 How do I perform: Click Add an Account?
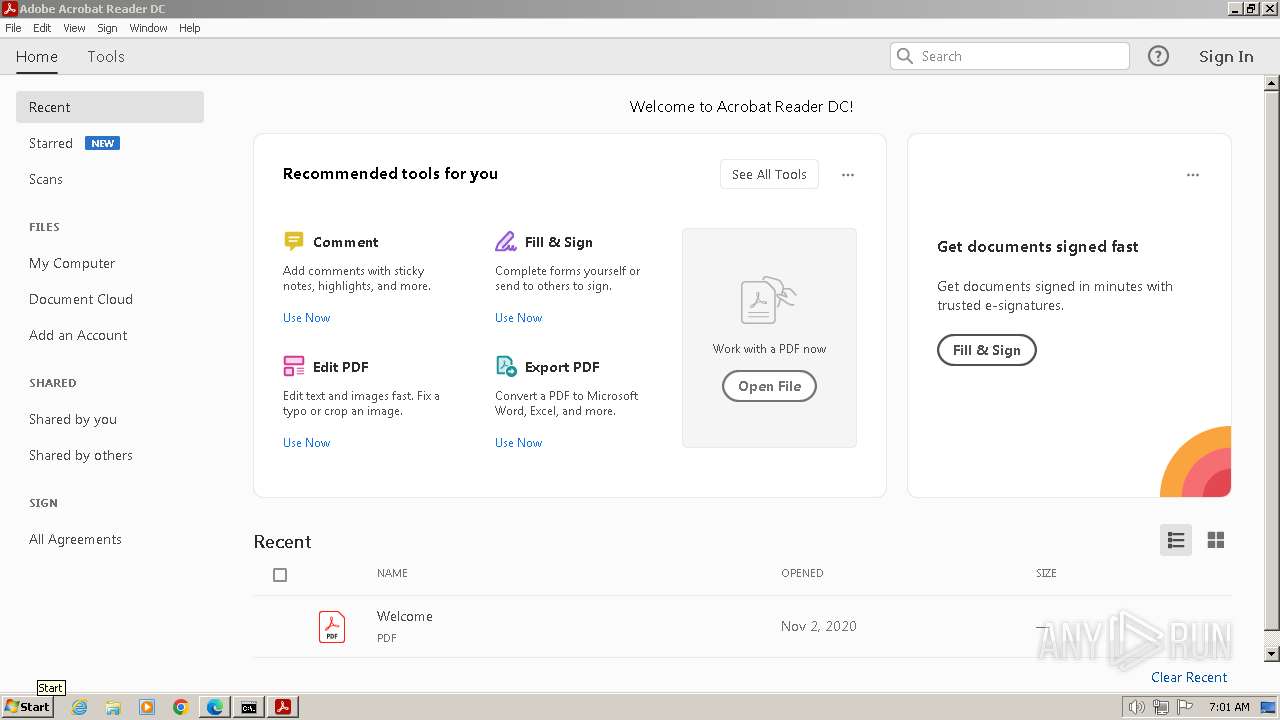point(78,335)
